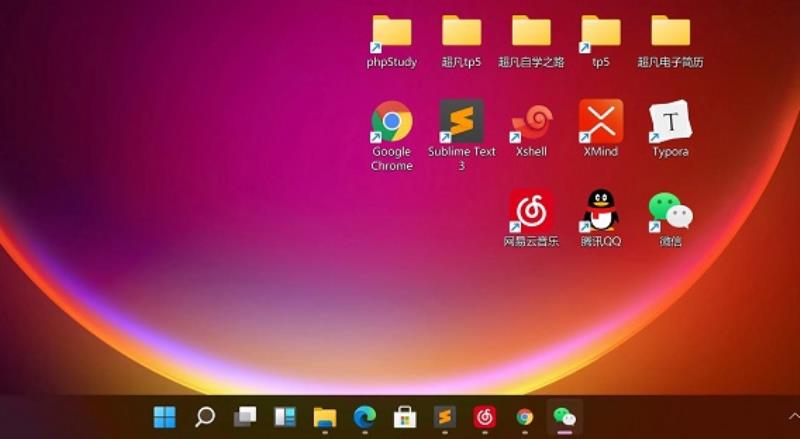800x439 pixels.
Task: Click the "Sublime Text 3" label text
Action: pos(462,159)
